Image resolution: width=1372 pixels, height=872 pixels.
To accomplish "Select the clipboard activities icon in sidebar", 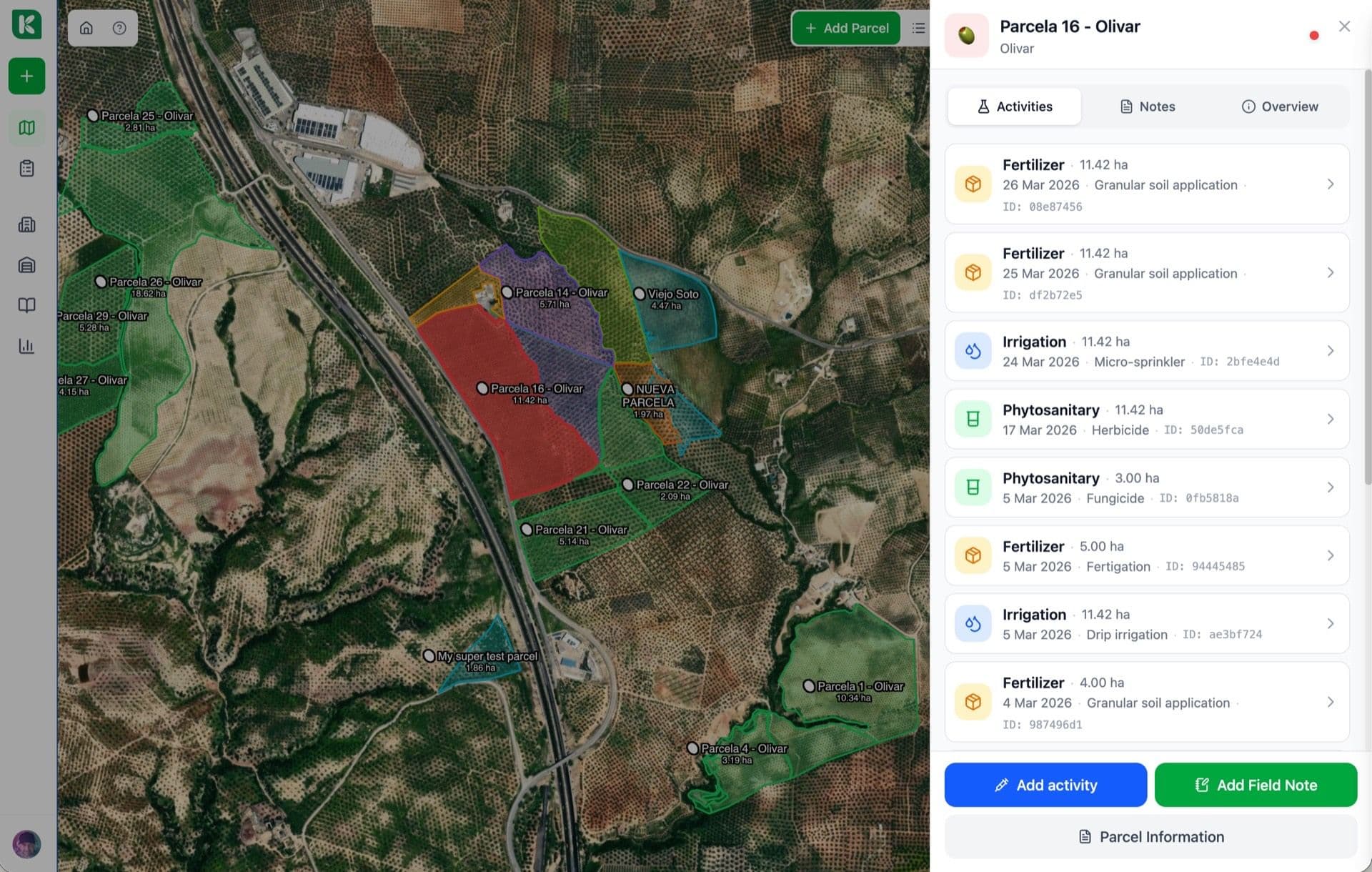I will [26, 168].
